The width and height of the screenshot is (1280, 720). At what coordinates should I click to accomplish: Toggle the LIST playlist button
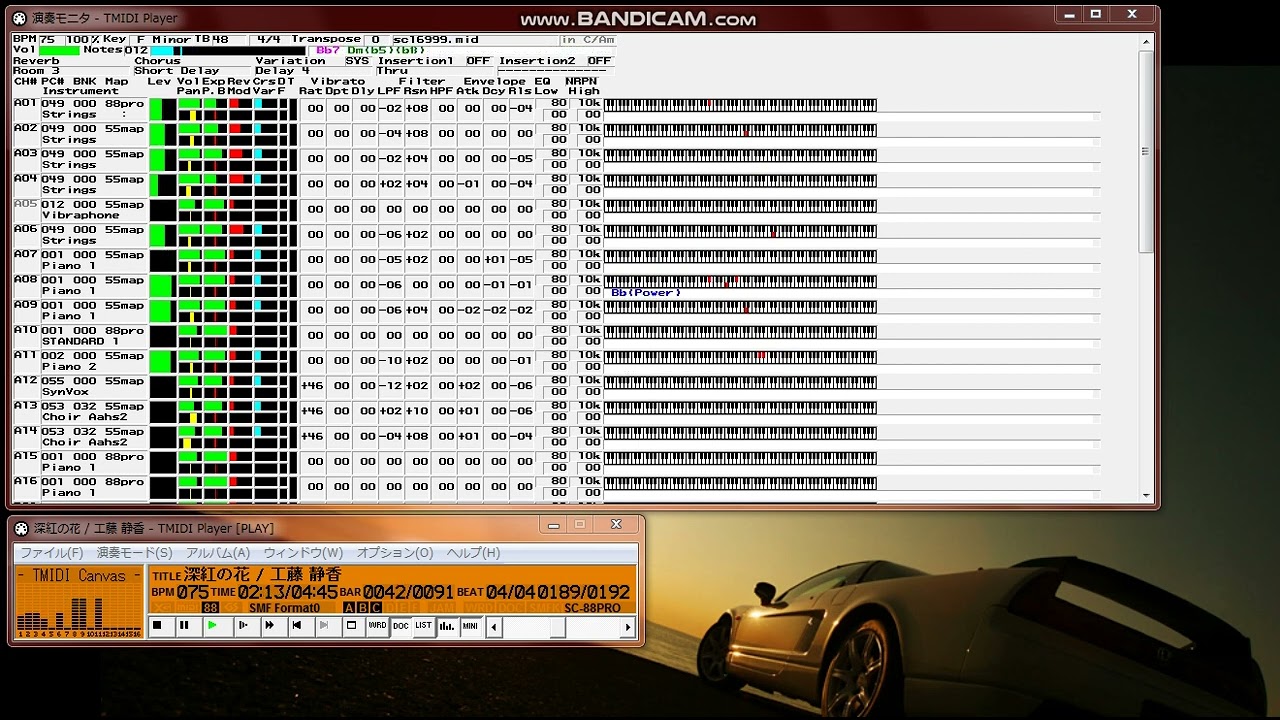click(423, 626)
